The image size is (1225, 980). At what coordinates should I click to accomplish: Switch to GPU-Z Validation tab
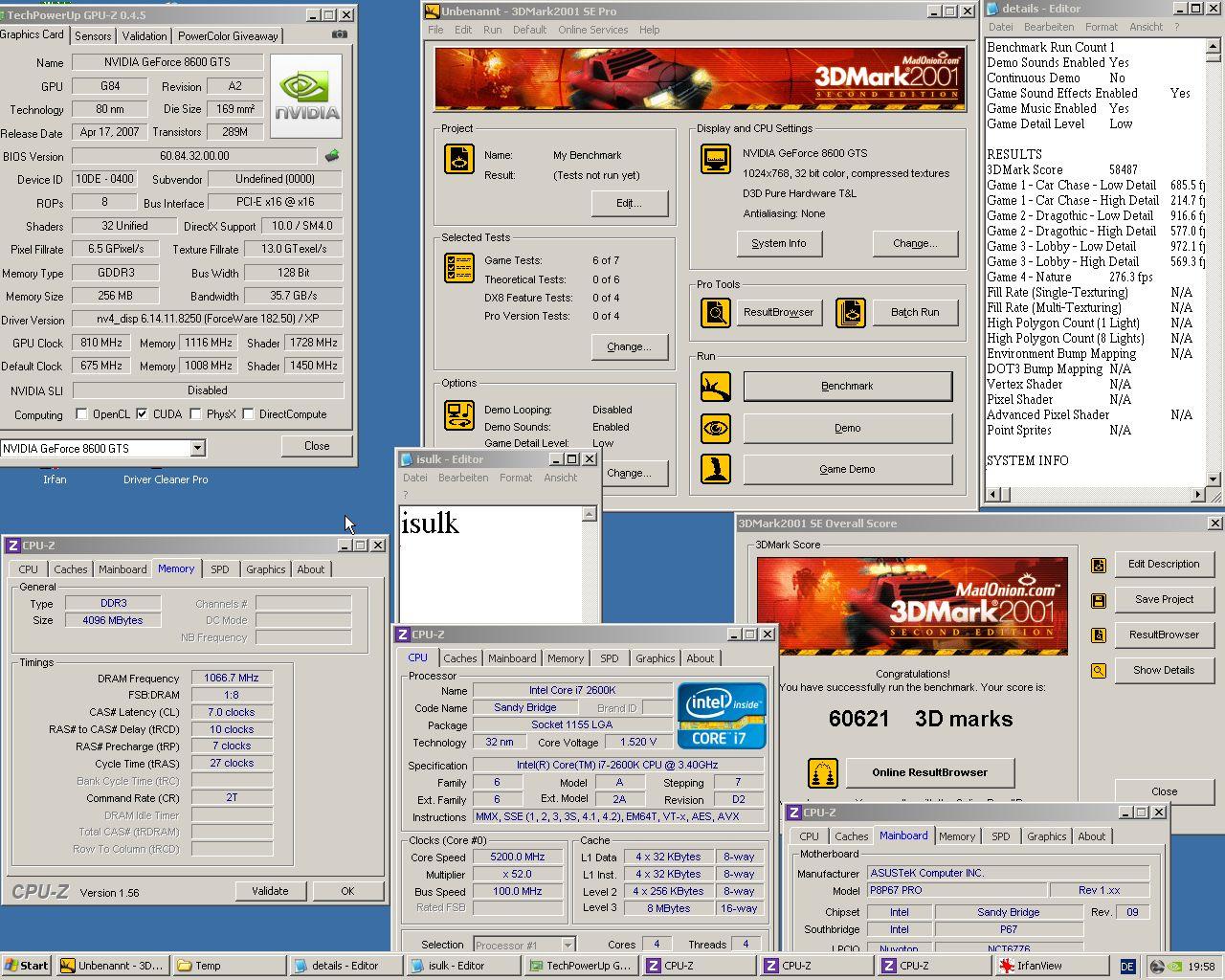coord(145,36)
